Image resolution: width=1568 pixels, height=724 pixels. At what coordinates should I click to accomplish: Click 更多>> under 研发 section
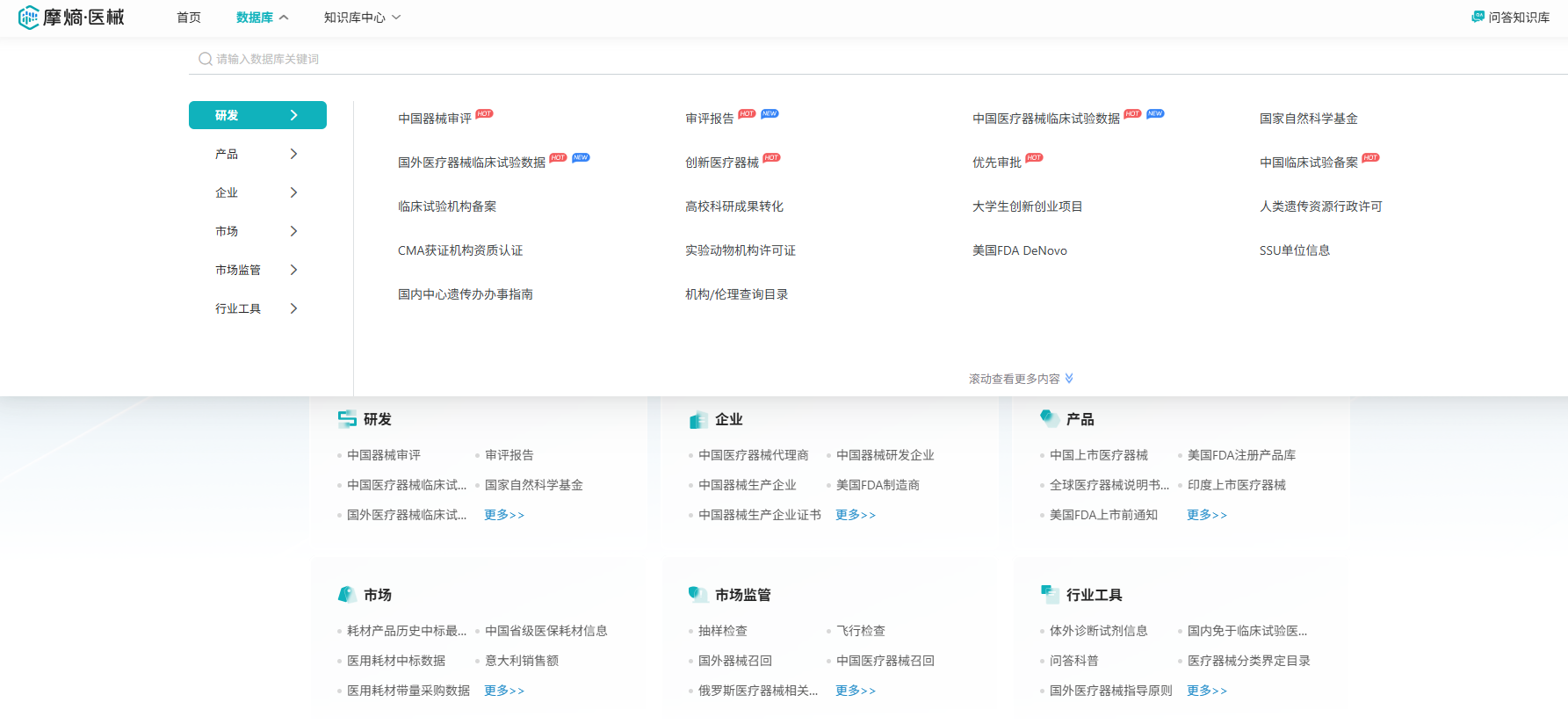[504, 515]
